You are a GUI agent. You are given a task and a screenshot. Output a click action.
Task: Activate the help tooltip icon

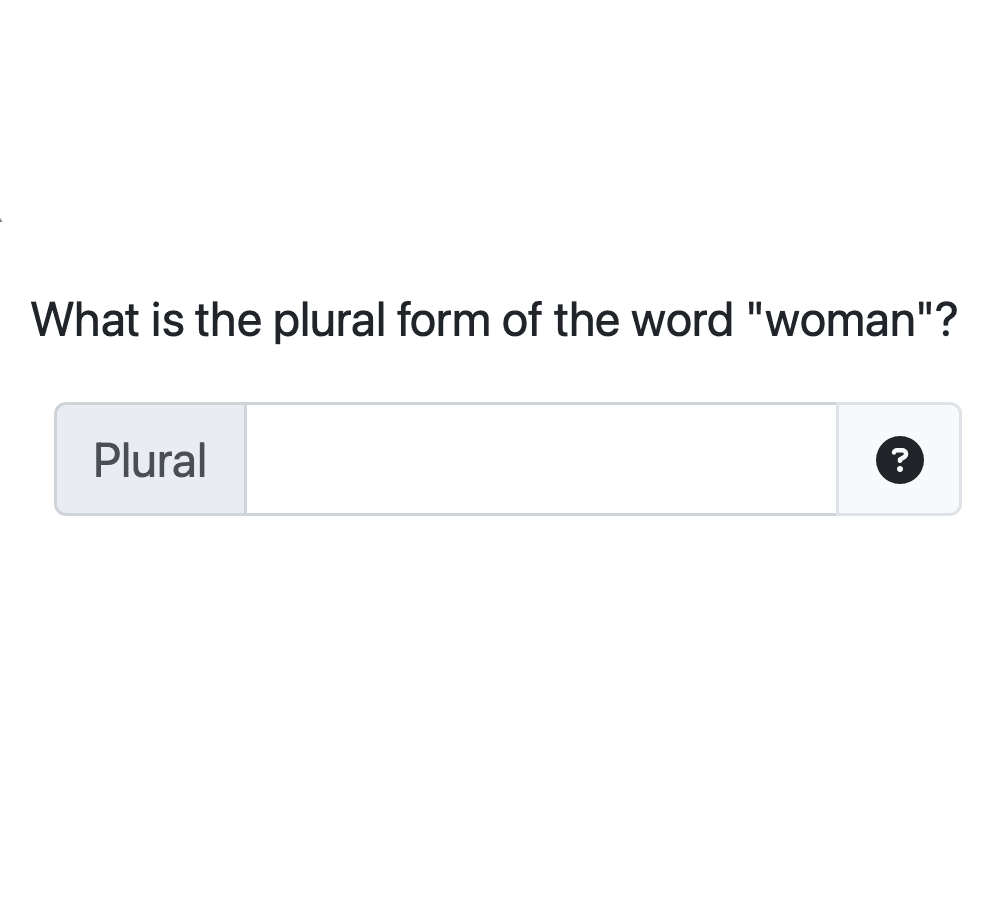[899, 460]
